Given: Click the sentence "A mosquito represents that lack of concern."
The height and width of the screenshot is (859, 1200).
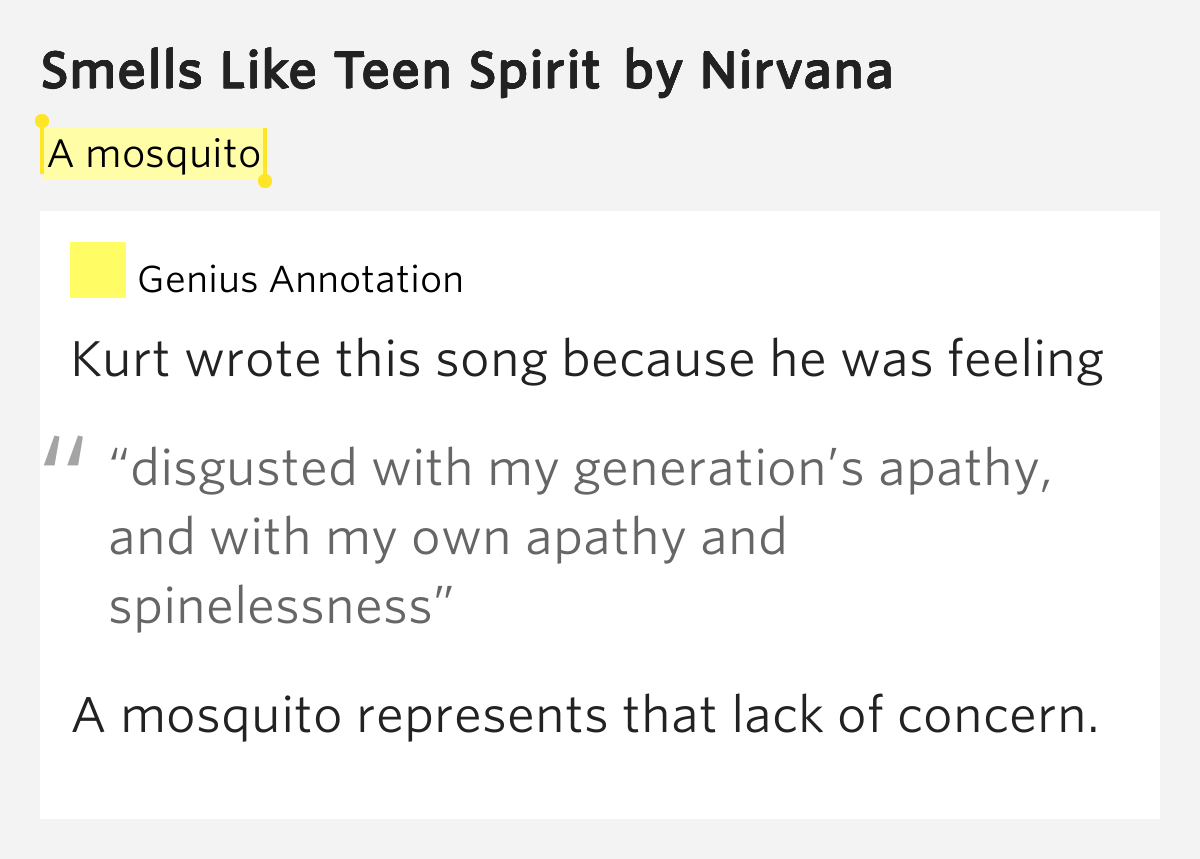Looking at the screenshot, I should coord(585,715).
